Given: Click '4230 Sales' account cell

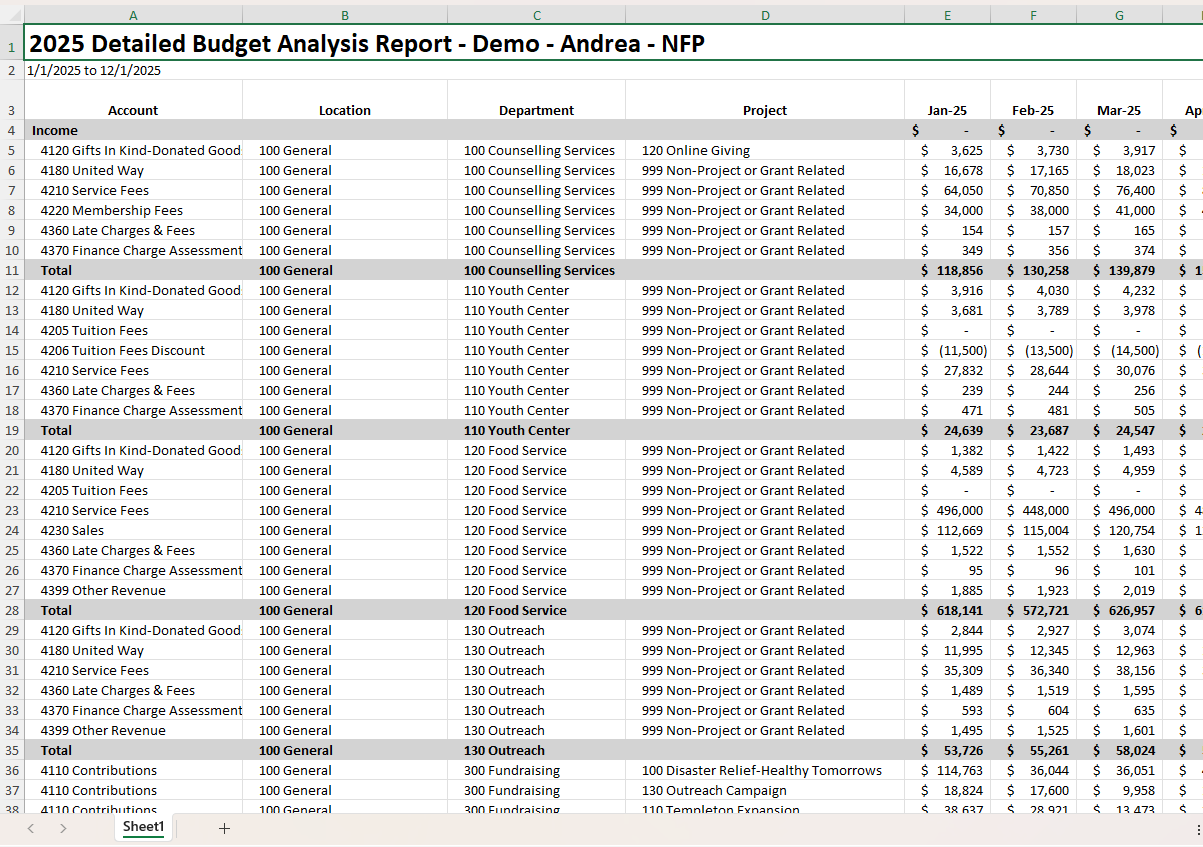Looking at the screenshot, I should pyautogui.click(x=133, y=530).
